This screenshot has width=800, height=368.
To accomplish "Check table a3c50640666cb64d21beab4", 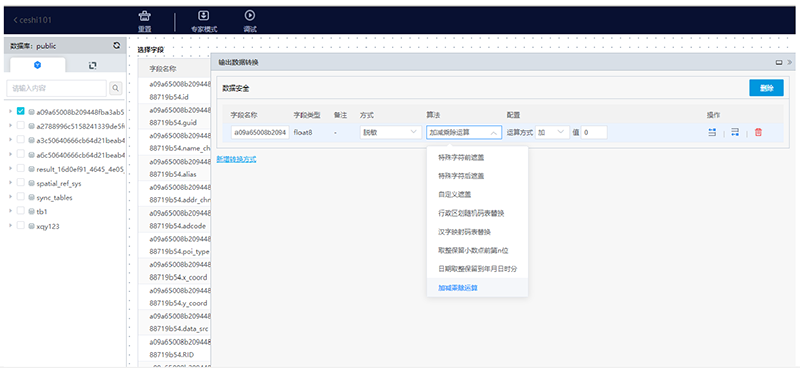I will pyautogui.click(x=21, y=139).
